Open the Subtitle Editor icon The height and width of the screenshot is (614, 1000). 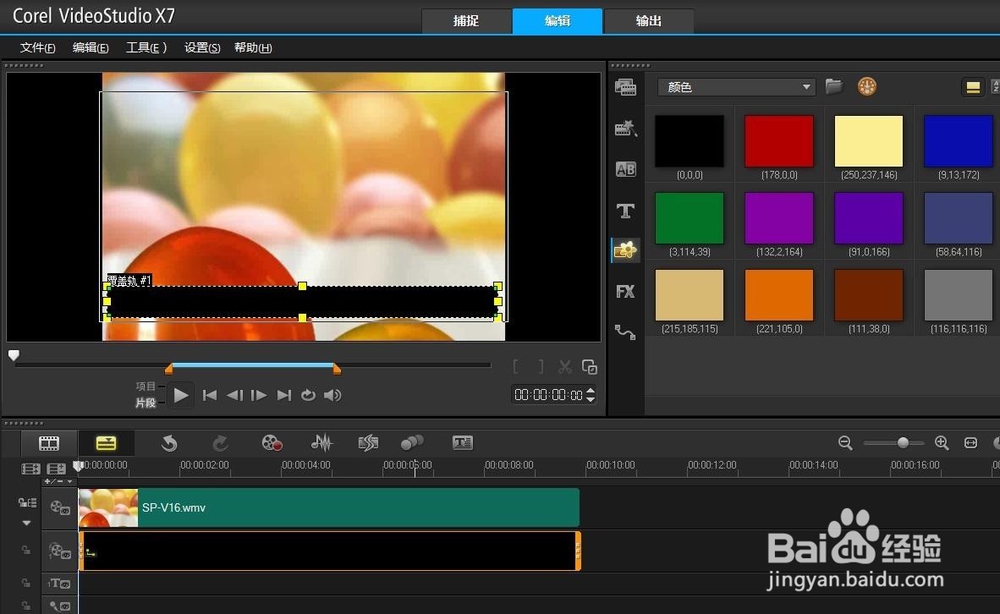click(x=462, y=442)
